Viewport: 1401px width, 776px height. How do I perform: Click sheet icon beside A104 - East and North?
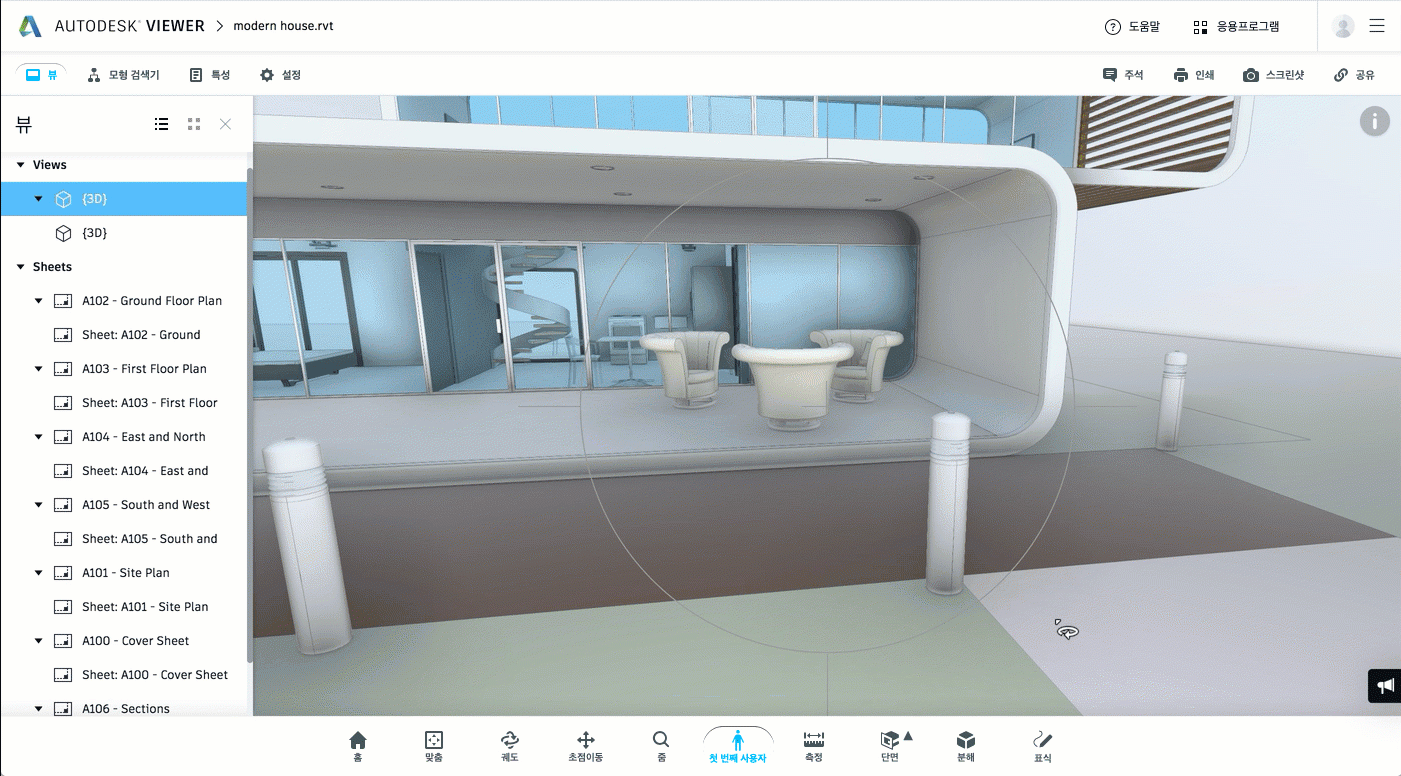(x=63, y=437)
